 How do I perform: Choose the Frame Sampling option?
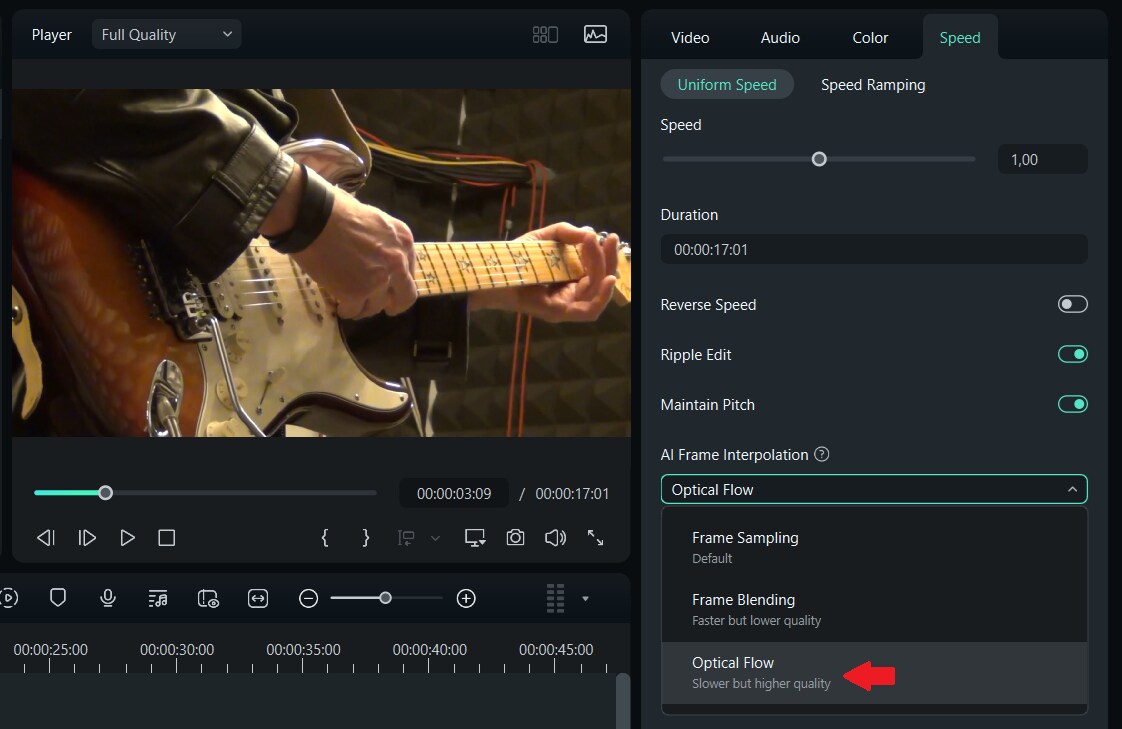(x=874, y=547)
